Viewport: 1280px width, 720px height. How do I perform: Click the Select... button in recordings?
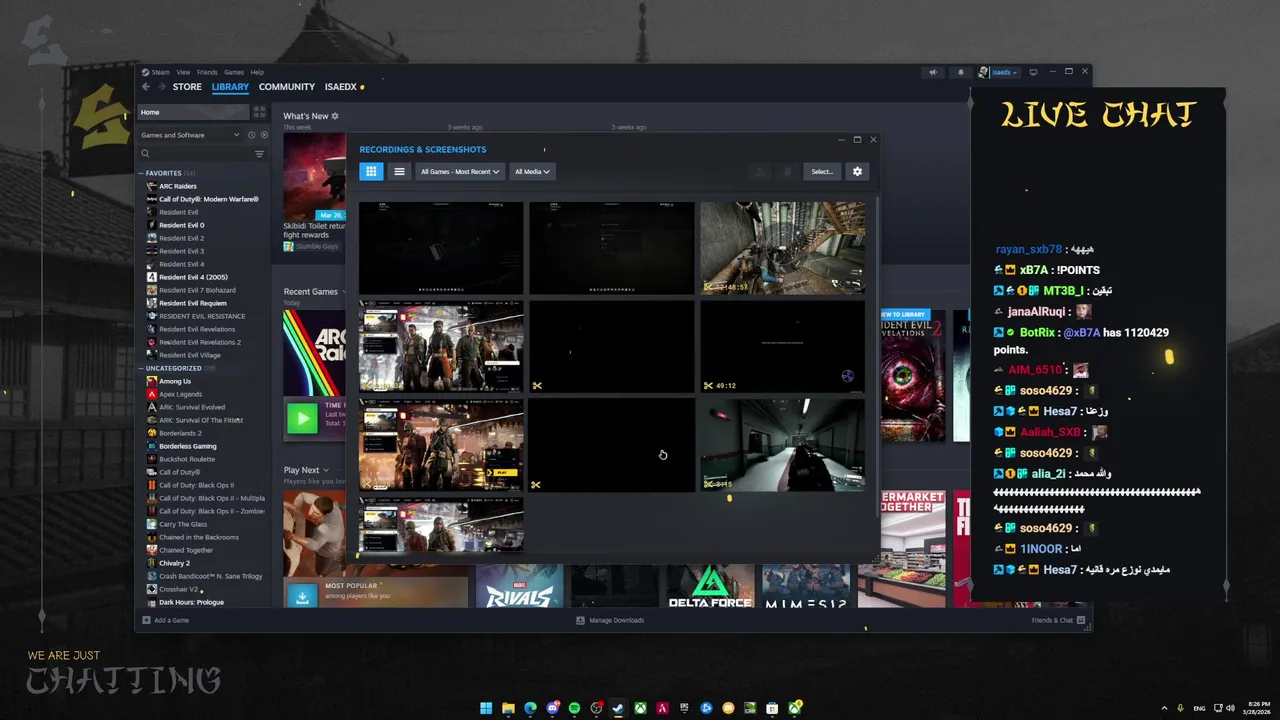click(822, 171)
